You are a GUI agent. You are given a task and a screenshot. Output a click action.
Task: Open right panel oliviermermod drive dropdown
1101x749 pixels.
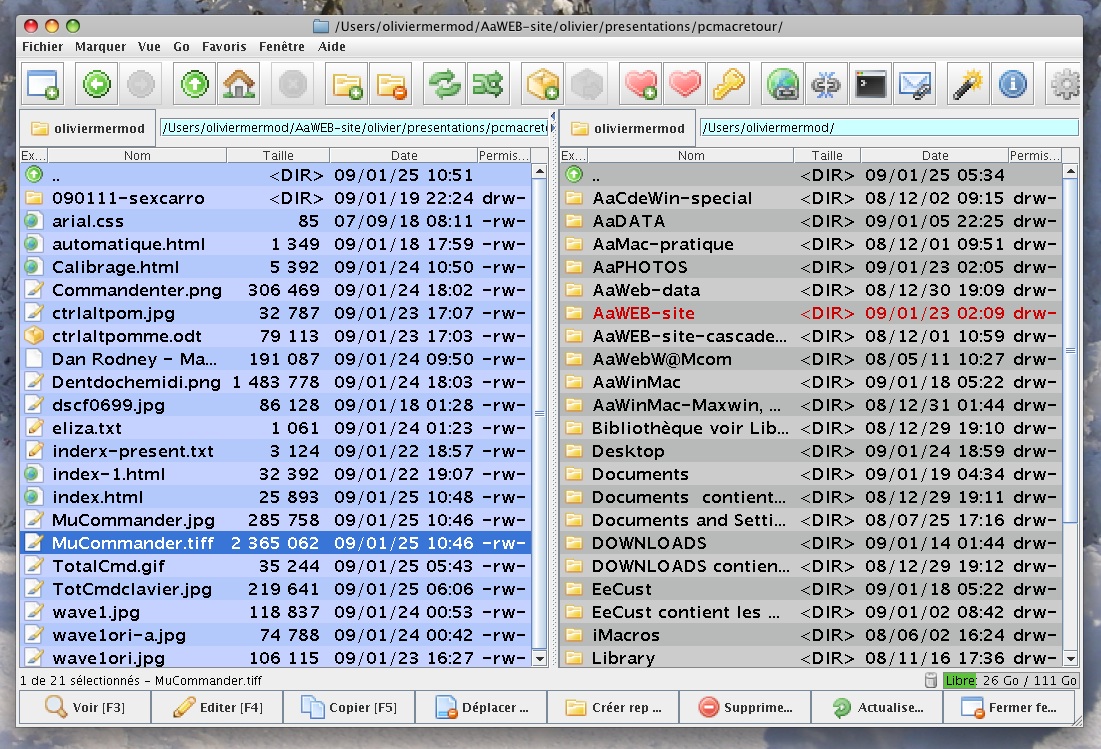pyautogui.click(x=627, y=128)
